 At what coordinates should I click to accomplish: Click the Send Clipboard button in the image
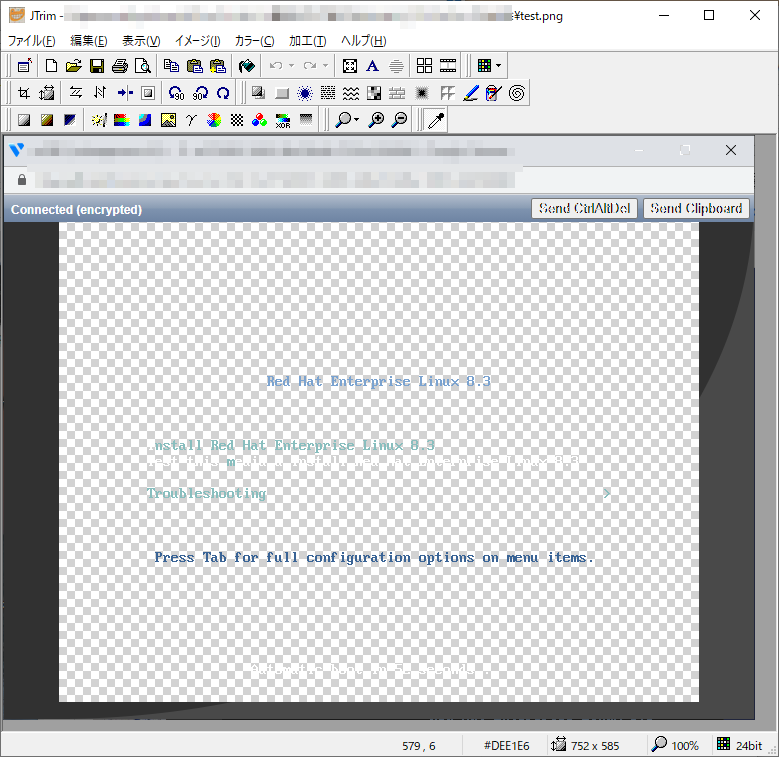pyautogui.click(x=696, y=209)
